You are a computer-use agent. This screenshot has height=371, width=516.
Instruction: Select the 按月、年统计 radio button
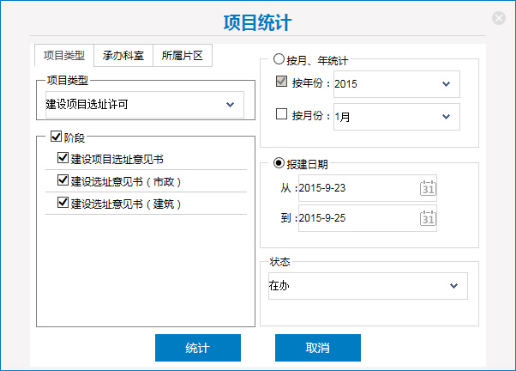pyautogui.click(x=279, y=59)
